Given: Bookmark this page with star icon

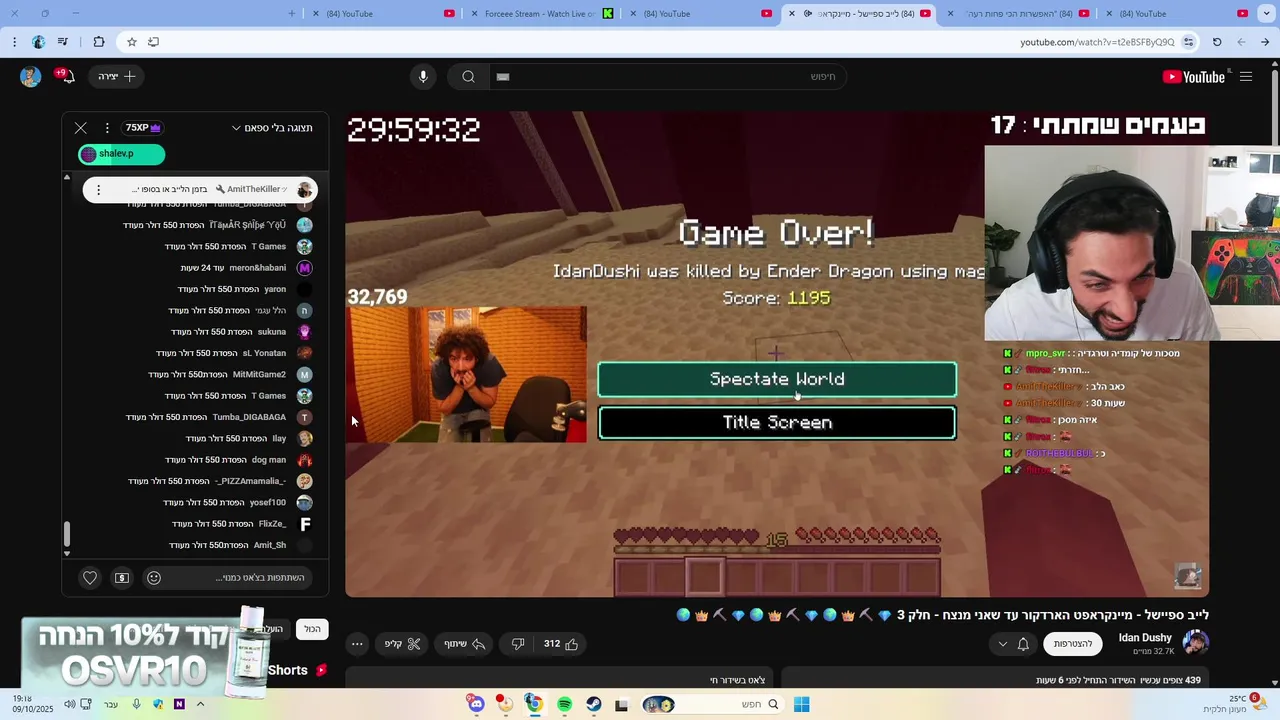Looking at the screenshot, I should click(131, 42).
